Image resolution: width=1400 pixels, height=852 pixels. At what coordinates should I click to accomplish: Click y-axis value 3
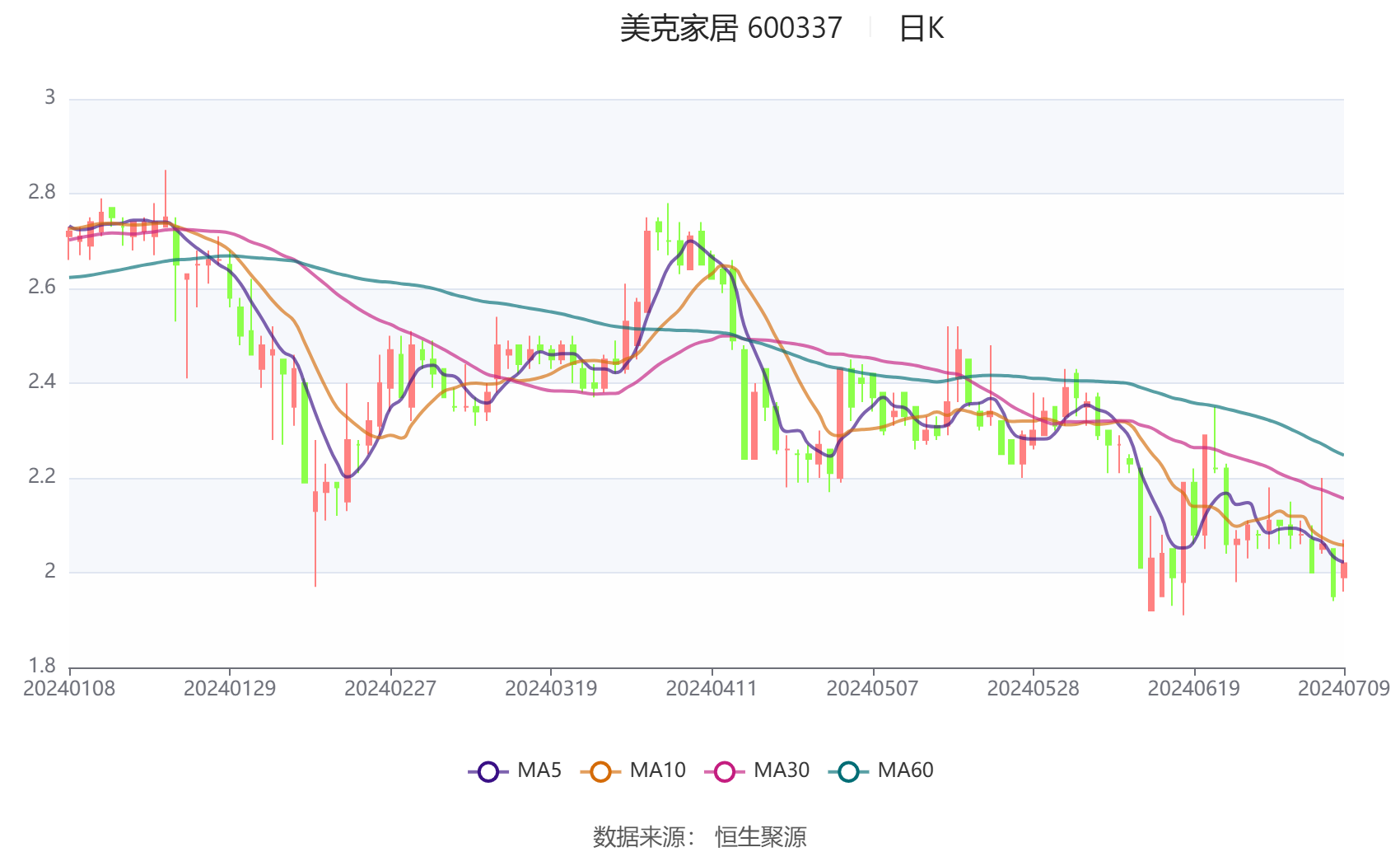[x=50, y=98]
